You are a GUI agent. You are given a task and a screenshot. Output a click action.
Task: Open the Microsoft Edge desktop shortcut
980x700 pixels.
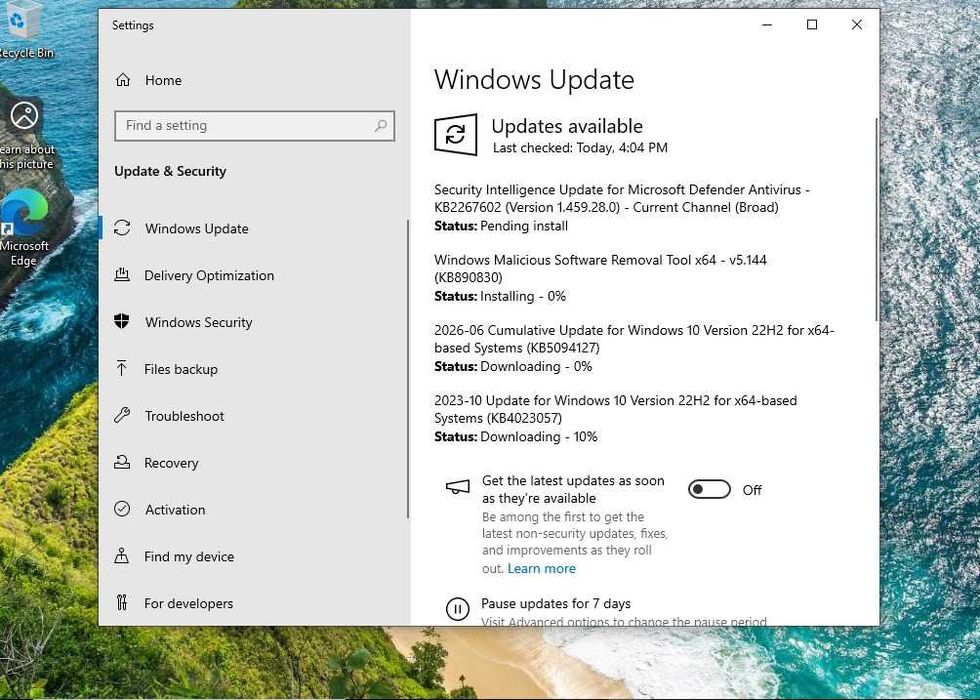click(24, 229)
